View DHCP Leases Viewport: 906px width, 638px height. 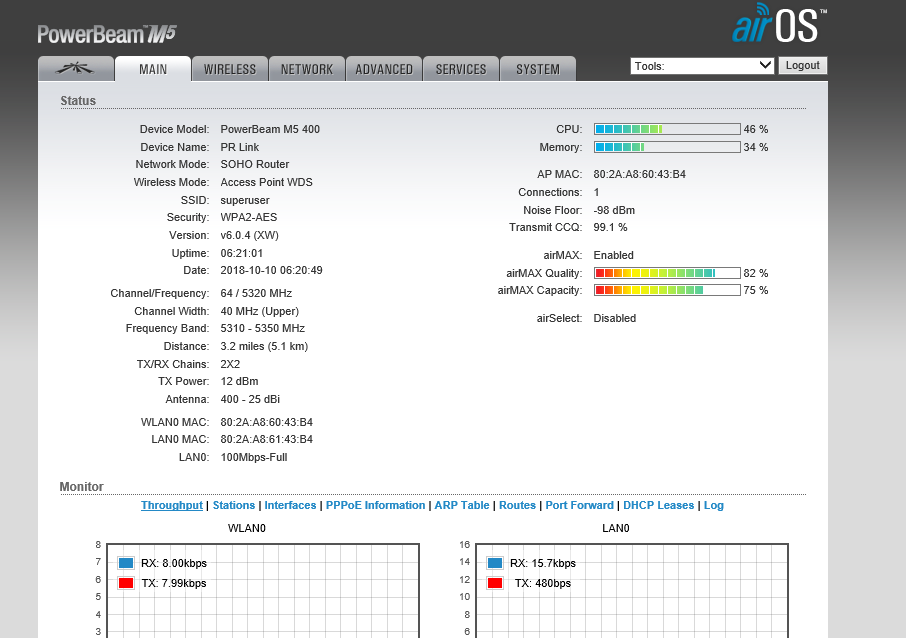pyautogui.click(x=658, y=506)
